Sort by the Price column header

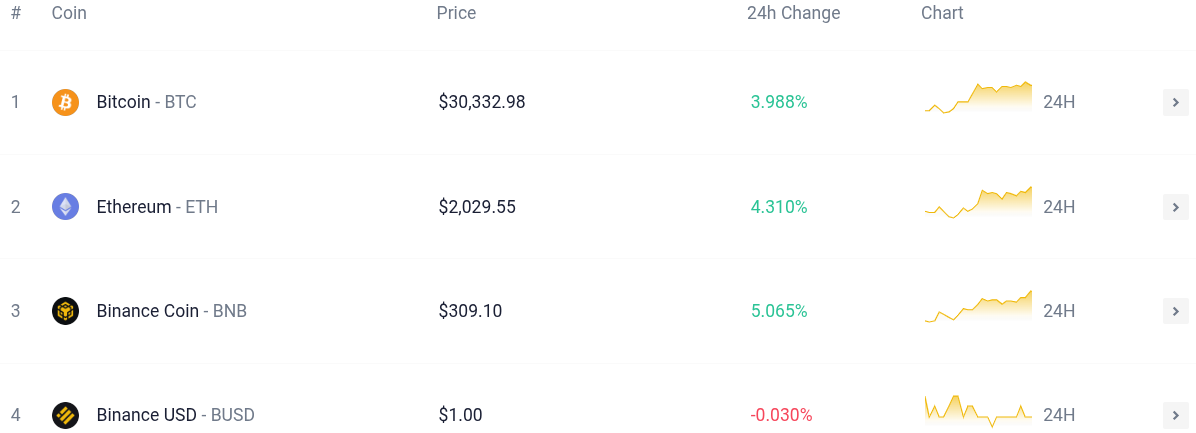click(x=456, y=13)
